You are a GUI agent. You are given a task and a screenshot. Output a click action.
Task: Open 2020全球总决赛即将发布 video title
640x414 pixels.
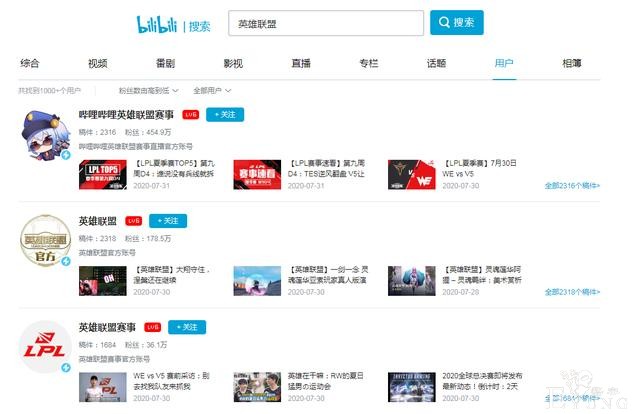coord(482,381)
